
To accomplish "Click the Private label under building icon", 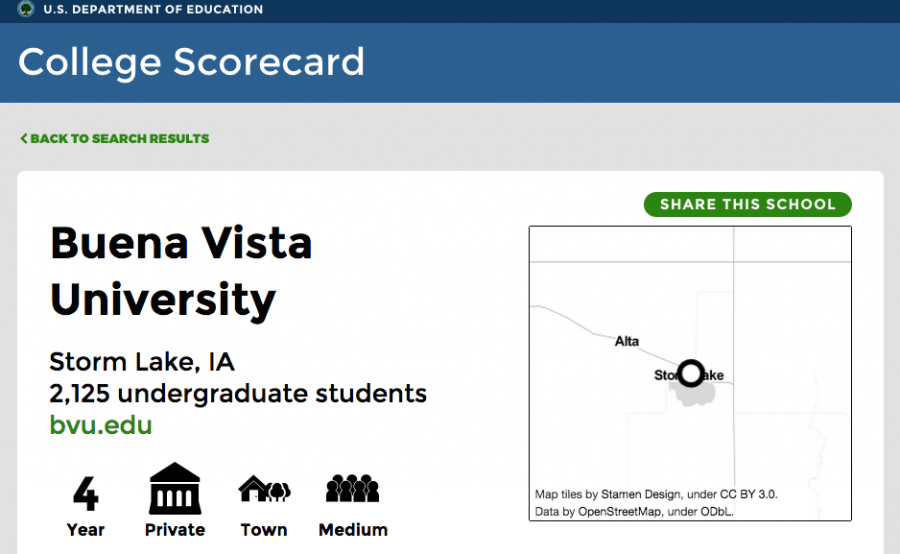I will tap(175, 529).
